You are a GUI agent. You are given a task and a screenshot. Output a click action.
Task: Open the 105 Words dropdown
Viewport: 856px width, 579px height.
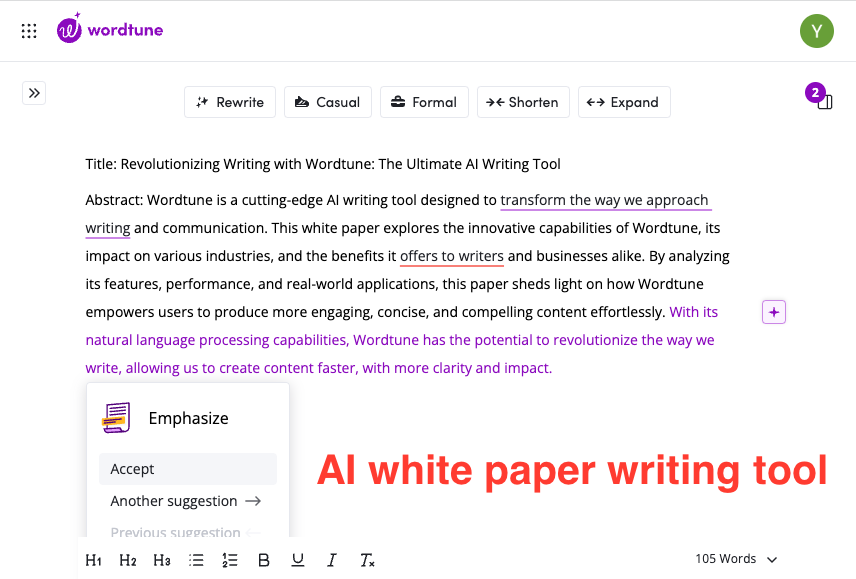point(735,559)
